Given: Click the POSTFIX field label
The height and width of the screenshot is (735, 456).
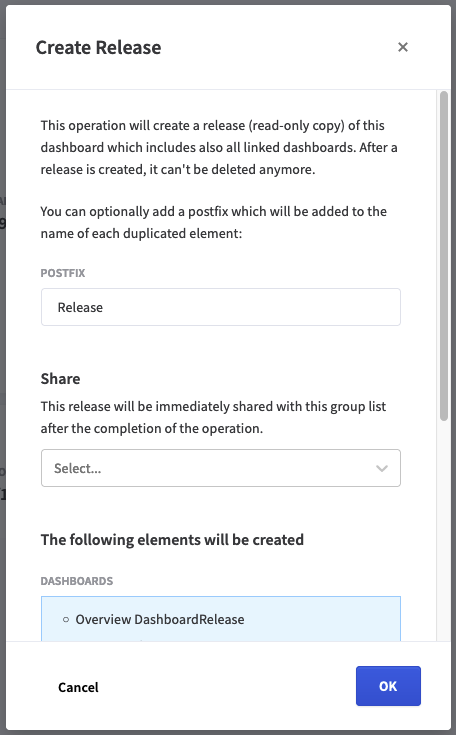Looking at the screenshot, I should (x=63, y=273).
